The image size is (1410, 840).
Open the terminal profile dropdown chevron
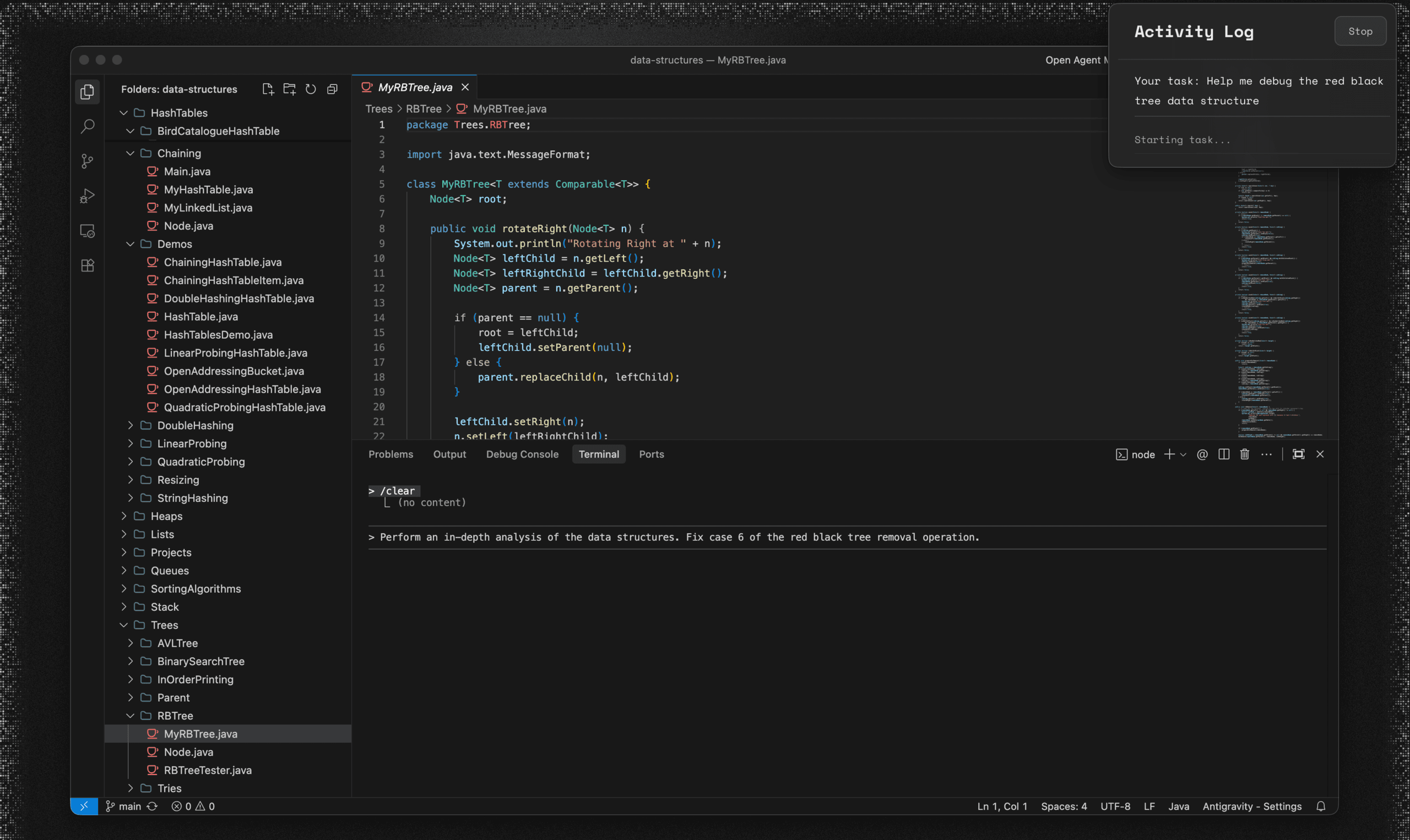(x=1183, y=454)
